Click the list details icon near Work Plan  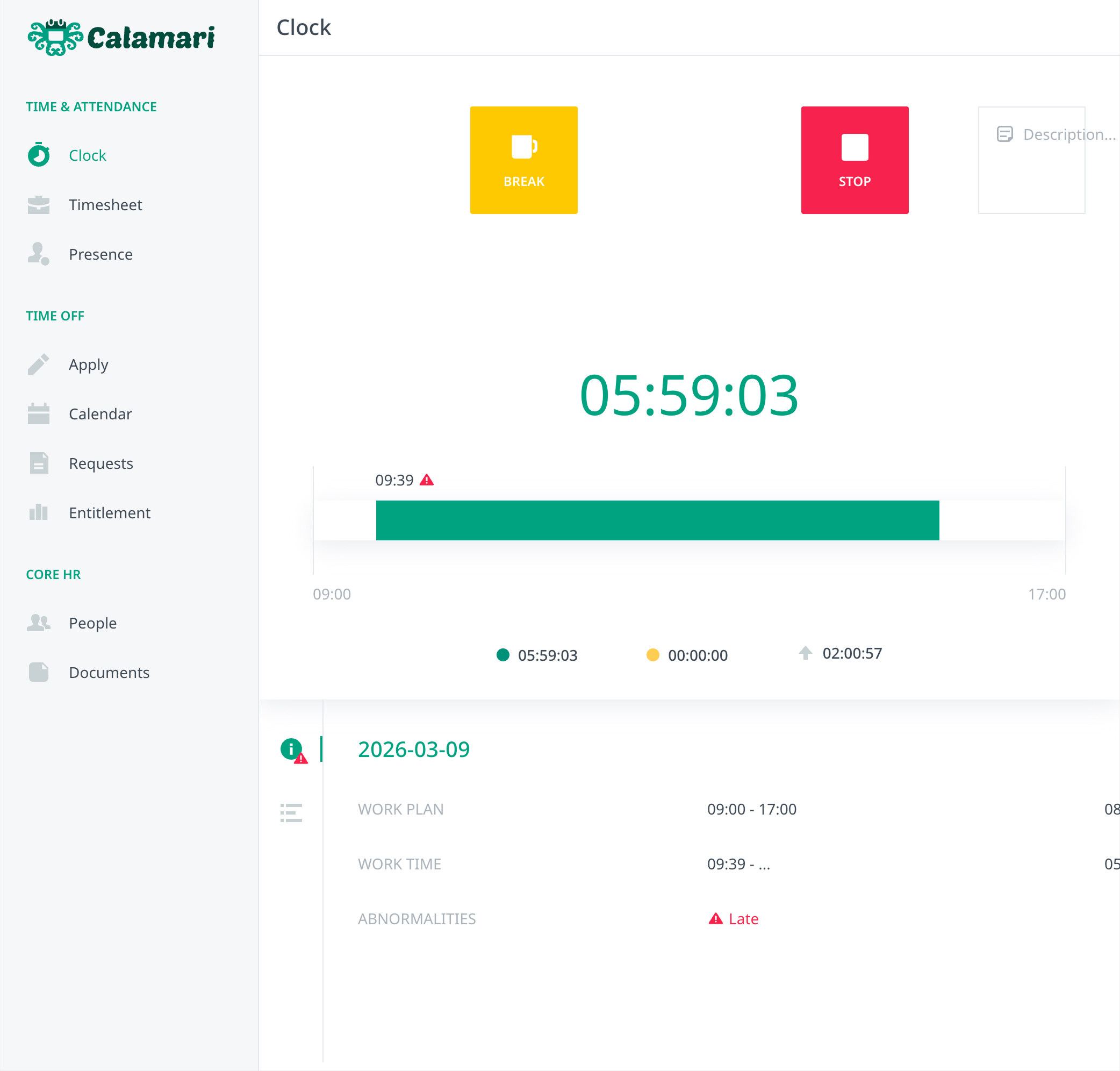pyautogui.click(x=291, y=812)
